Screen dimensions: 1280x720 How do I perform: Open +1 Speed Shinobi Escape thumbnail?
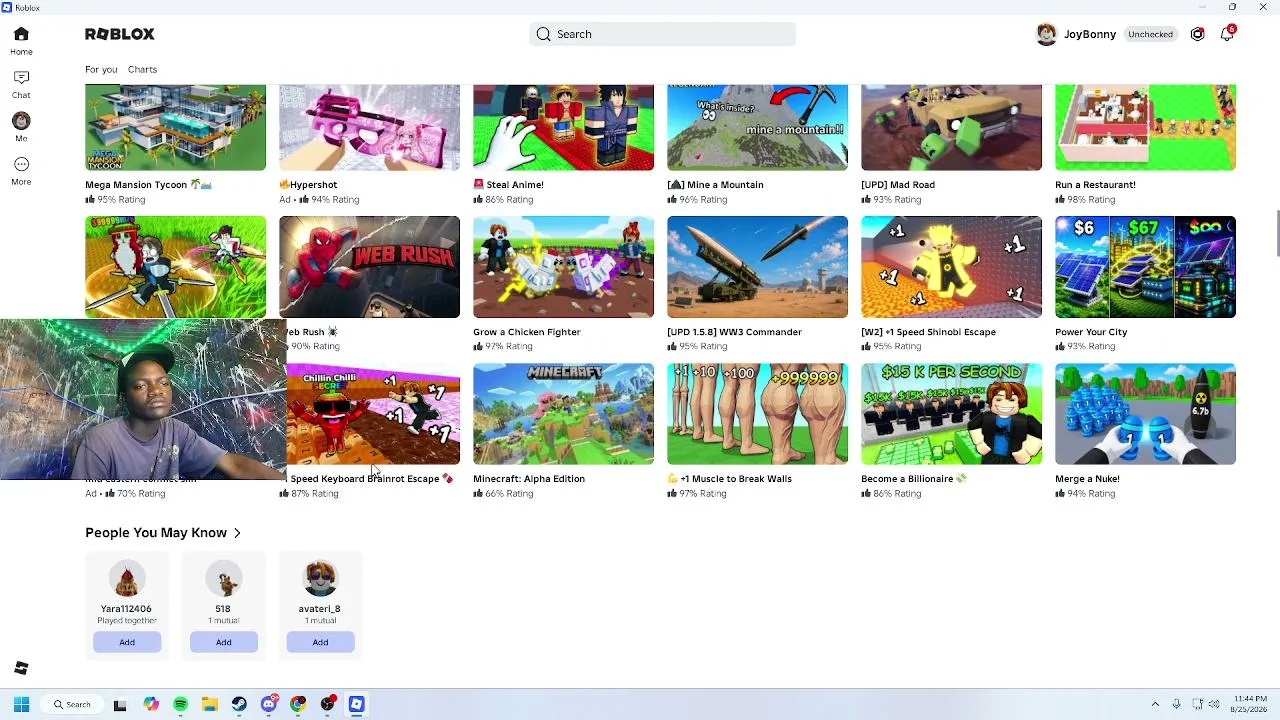[x=952, y=267]
